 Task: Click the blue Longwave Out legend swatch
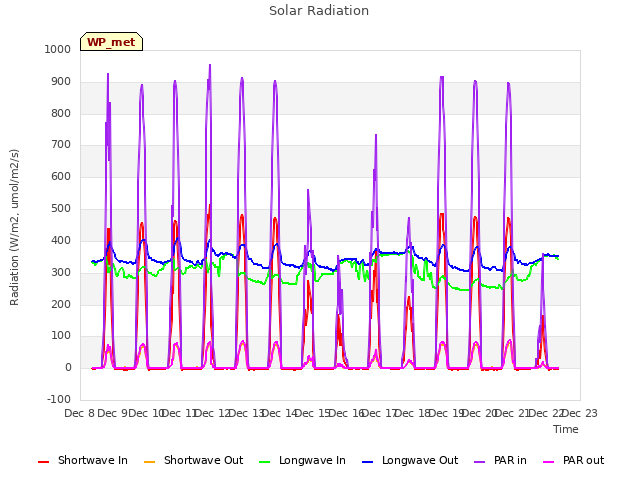pyautogui.click(x=368, y=462)
